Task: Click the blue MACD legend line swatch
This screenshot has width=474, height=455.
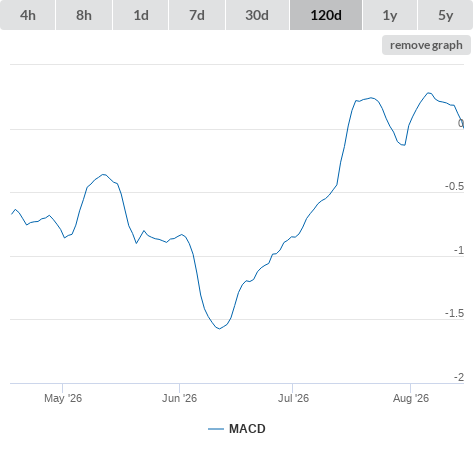Action: pos(216,429)
